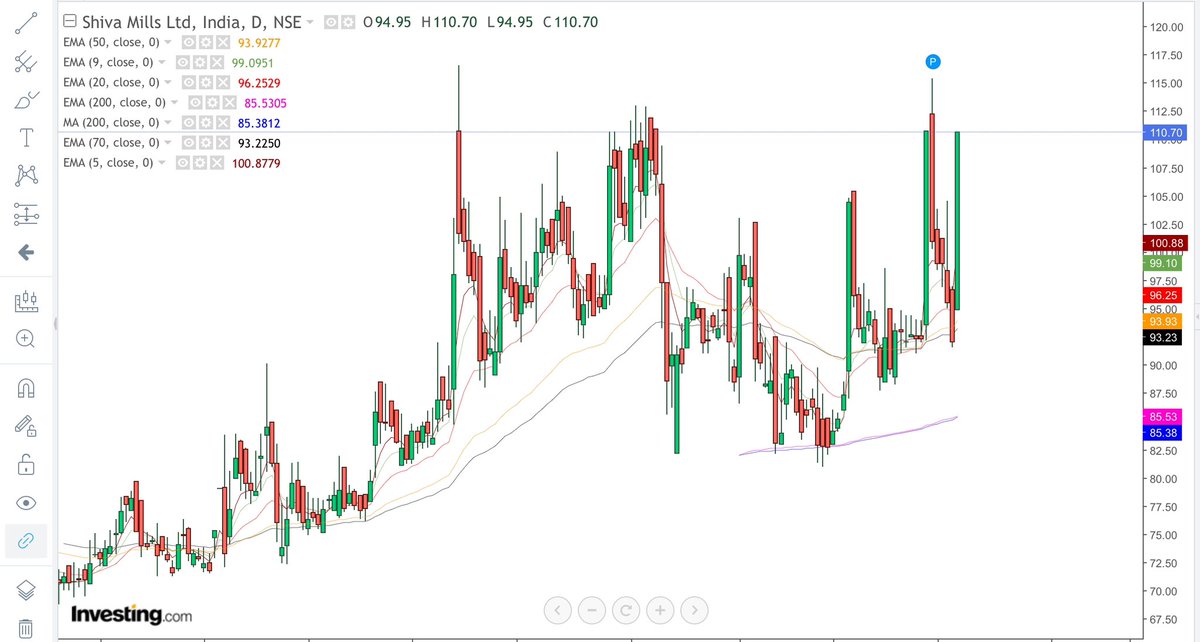Toggle Stay in Drawing Mode pencil-lock
Viewport: 1200px width, 642px height.
27,426
